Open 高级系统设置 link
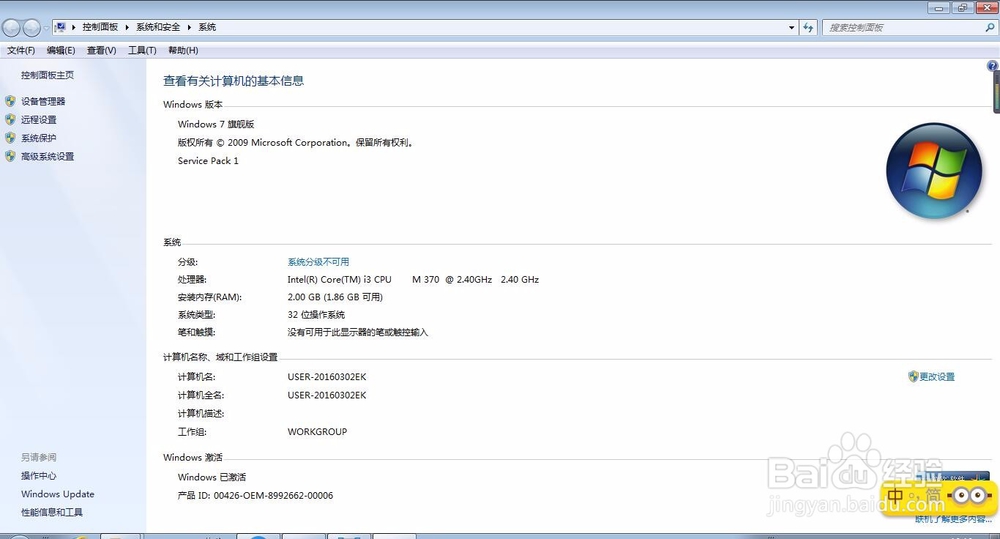Screen dimensions: 1000x539 coord(48,157)
